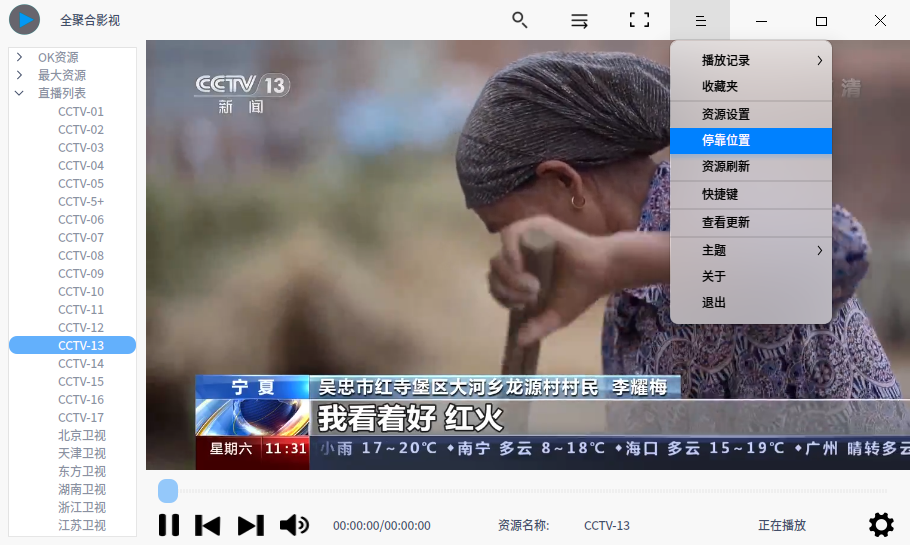910x545 pixels.
Task: Pause the current video playback
Action: coord(169,525)
